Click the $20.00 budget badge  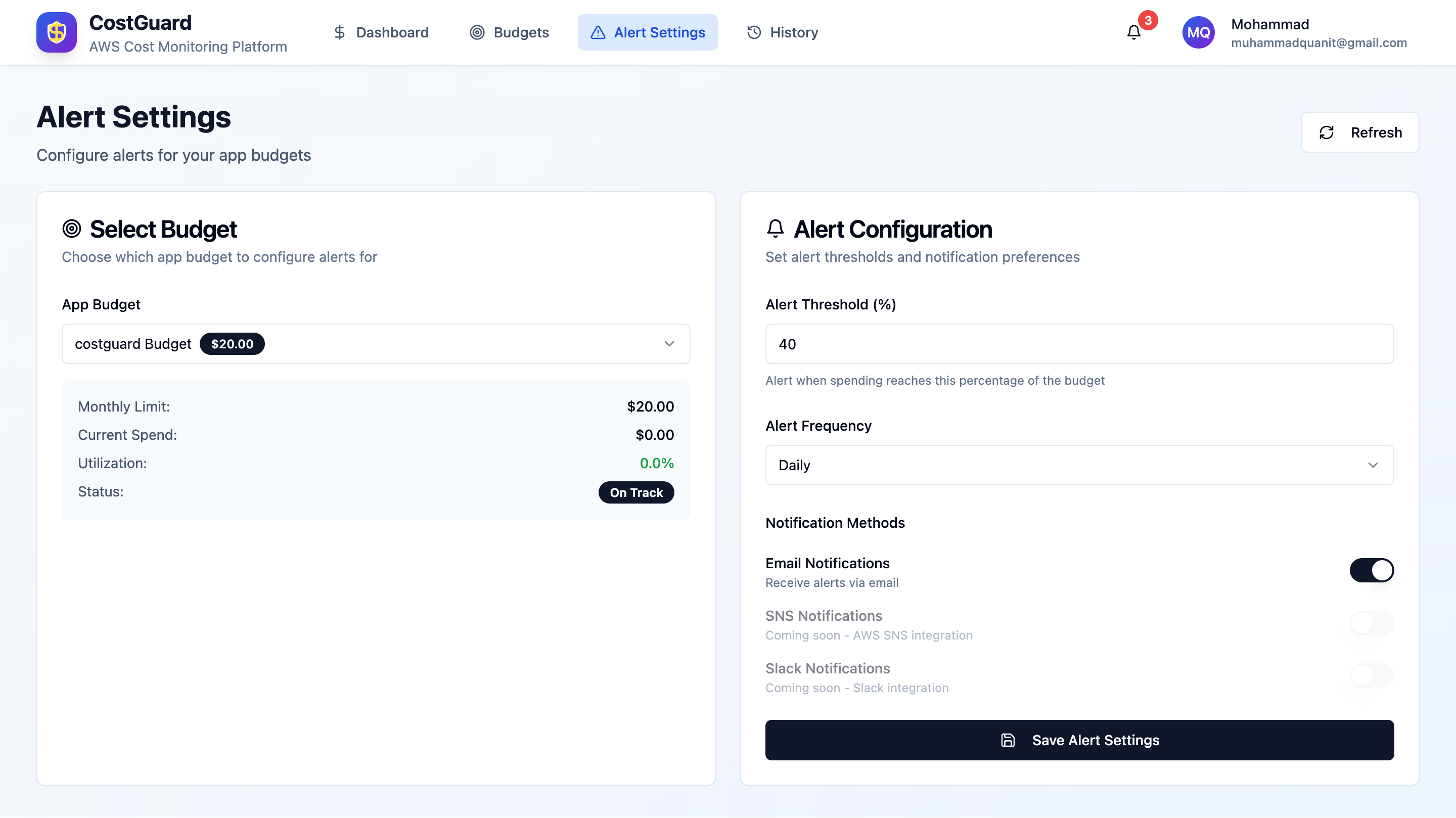tap(232, 344)
